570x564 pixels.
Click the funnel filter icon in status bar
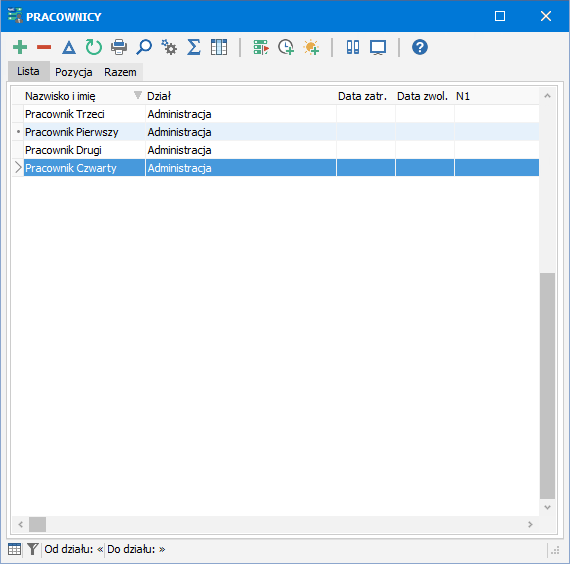pyautogui.click(x=33, y=549)
